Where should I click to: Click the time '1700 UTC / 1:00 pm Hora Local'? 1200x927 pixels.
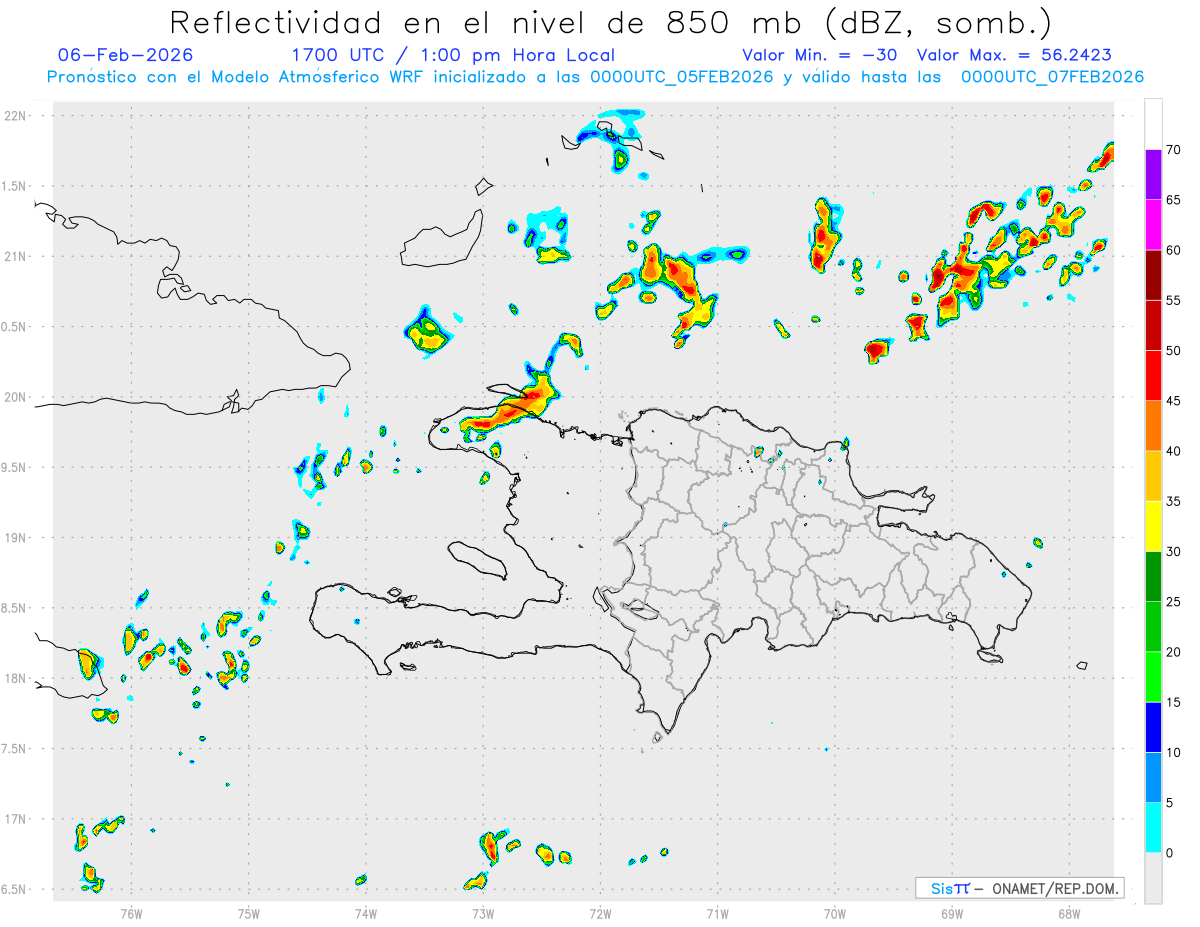pos(453,55)
